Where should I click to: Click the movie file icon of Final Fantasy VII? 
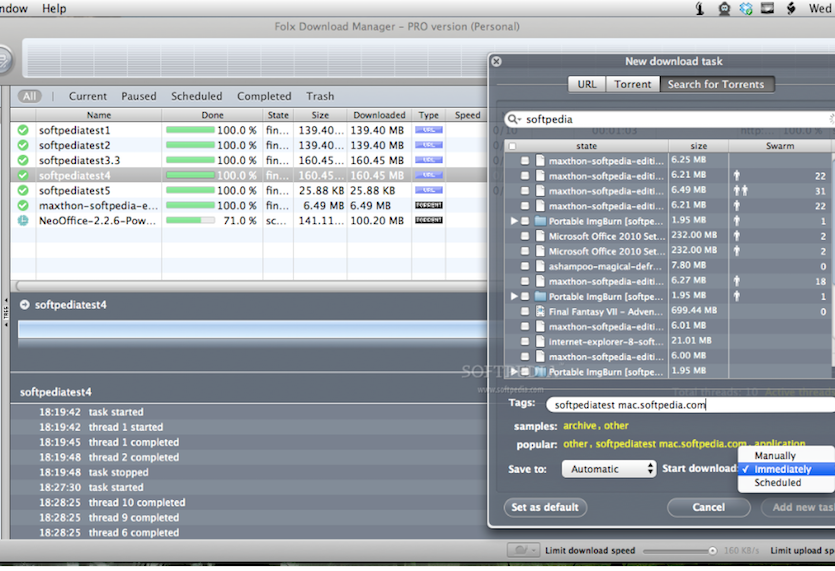(540, 311)
